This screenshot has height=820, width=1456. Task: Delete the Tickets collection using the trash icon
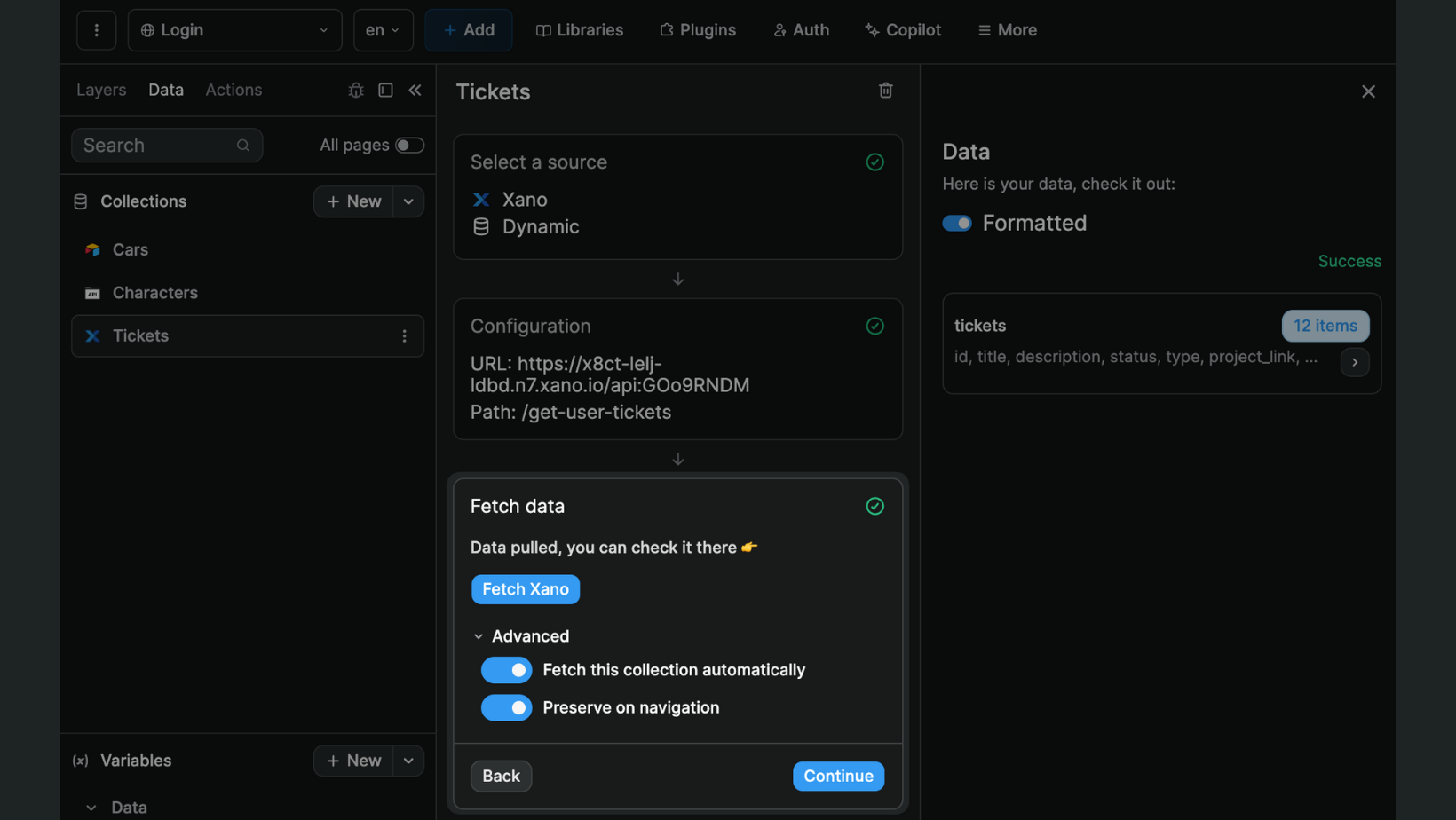click(x=884, y=90)
